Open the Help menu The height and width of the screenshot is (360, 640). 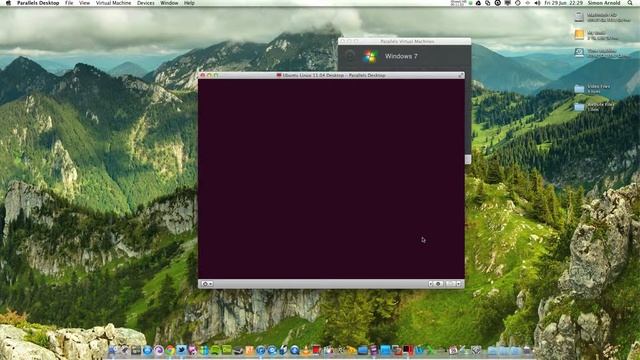[189, 3]
